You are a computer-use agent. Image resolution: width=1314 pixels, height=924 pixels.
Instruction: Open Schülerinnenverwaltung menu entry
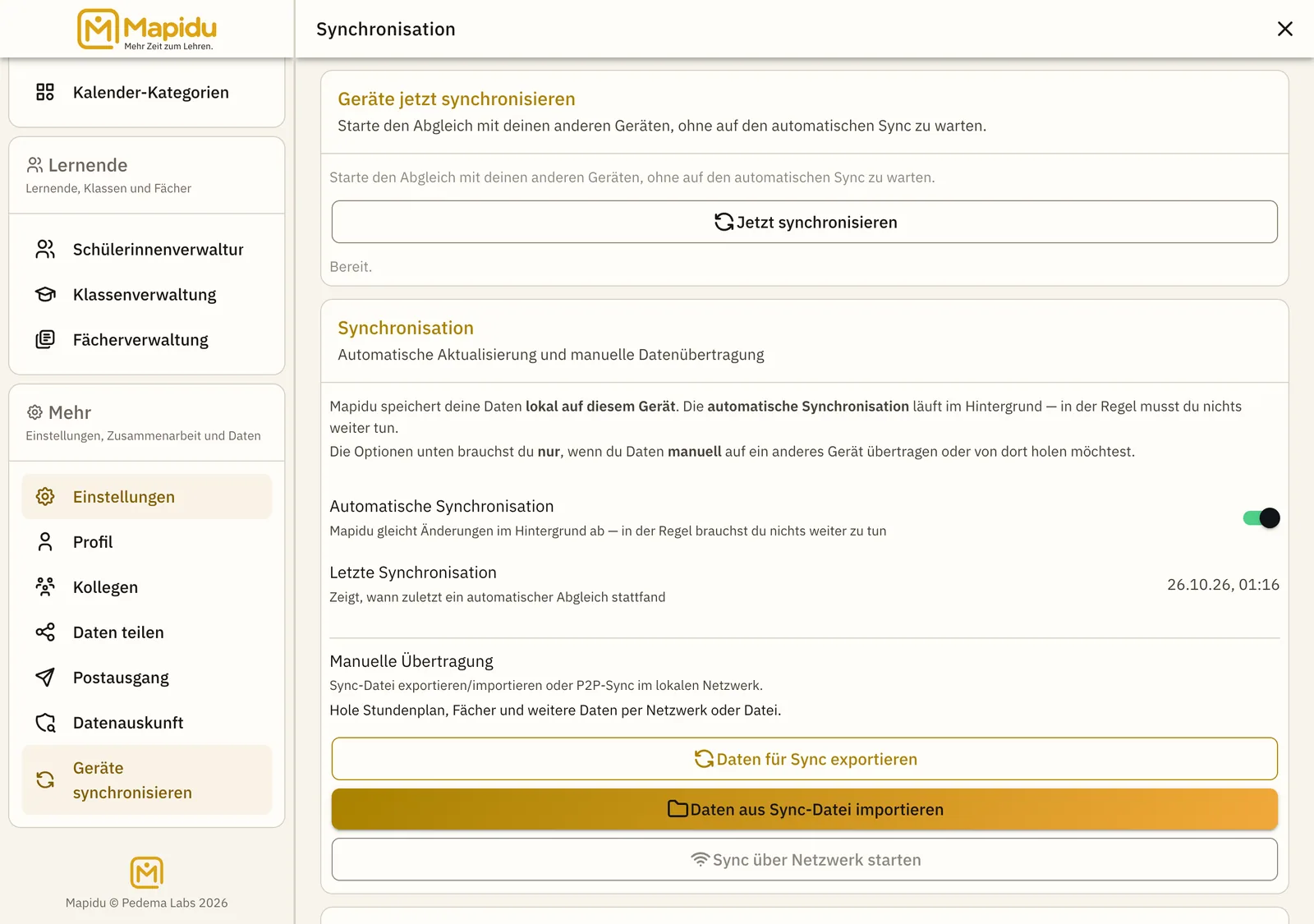[x=147, y=249]
